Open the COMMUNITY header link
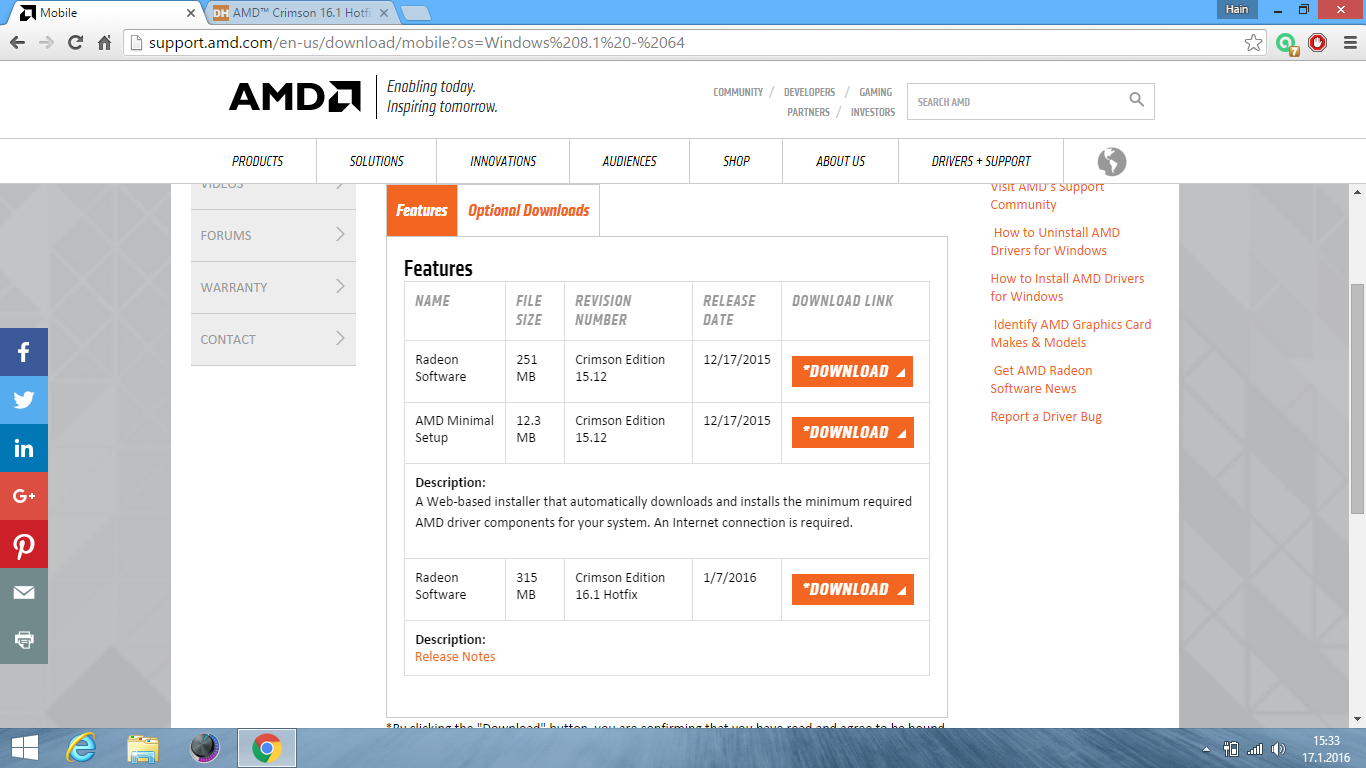Image resolution: width=1366 pixels, height=768 pixels. pos(738,92)
